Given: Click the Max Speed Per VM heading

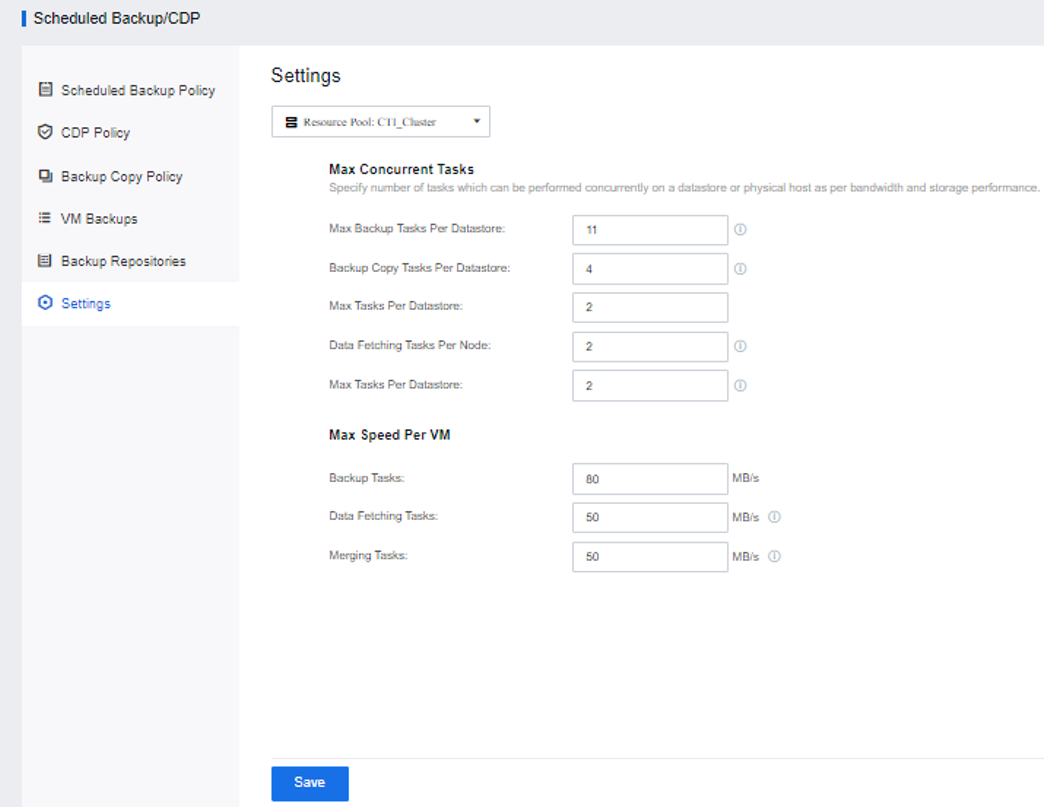Looking at the screenshot, I should [389, 434].
